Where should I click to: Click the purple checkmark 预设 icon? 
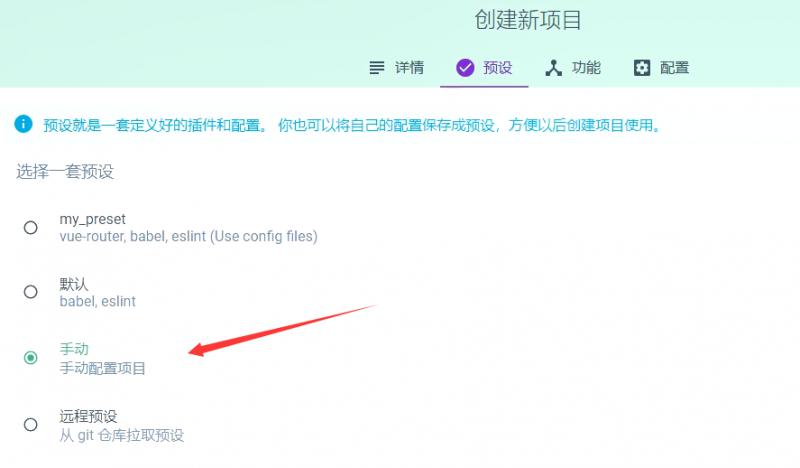tap(465, 67)
